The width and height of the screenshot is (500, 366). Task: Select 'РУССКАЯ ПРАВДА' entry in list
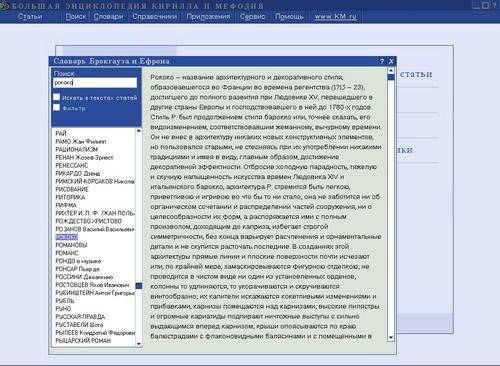click(80, 316)
